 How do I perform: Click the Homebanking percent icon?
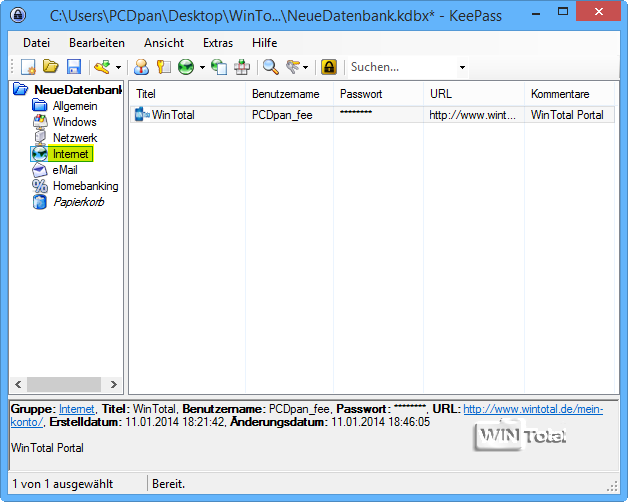pyautogui.click(x=40, y=186)
